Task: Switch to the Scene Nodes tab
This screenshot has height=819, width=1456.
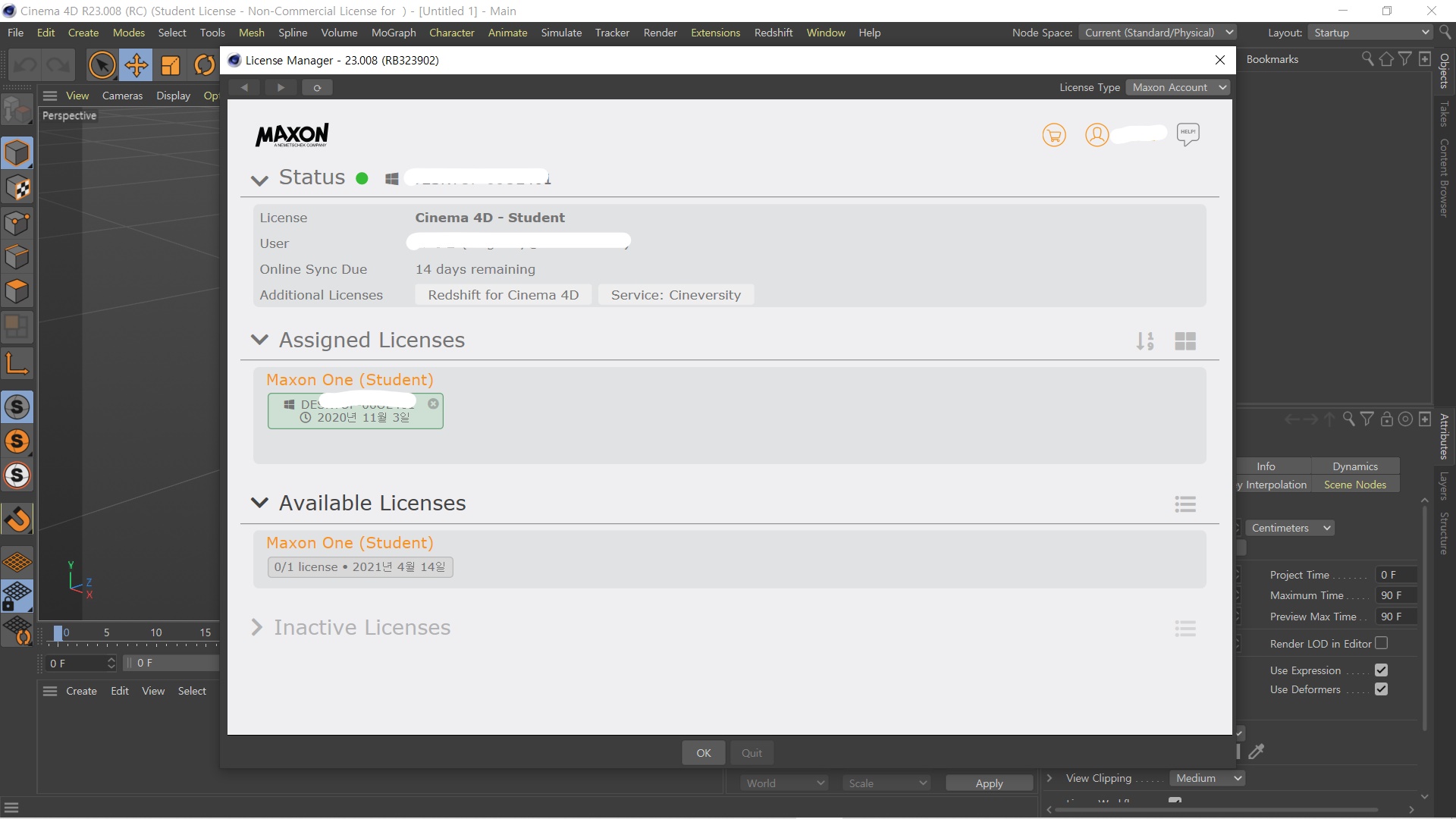Action: (x=1355, y=485)
